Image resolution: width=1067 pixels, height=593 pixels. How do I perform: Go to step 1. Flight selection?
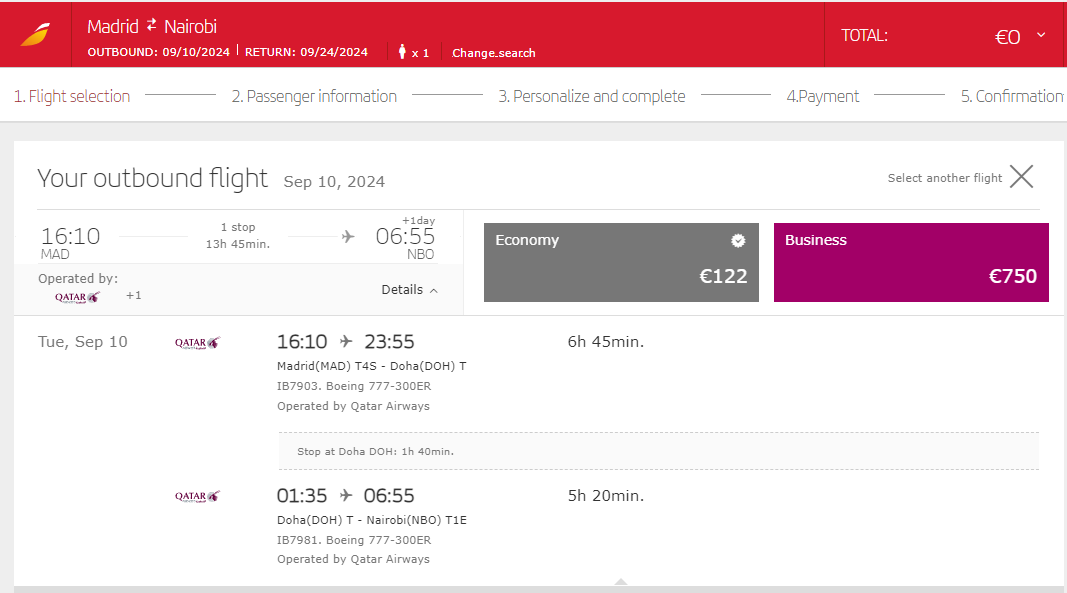point(72,97)
